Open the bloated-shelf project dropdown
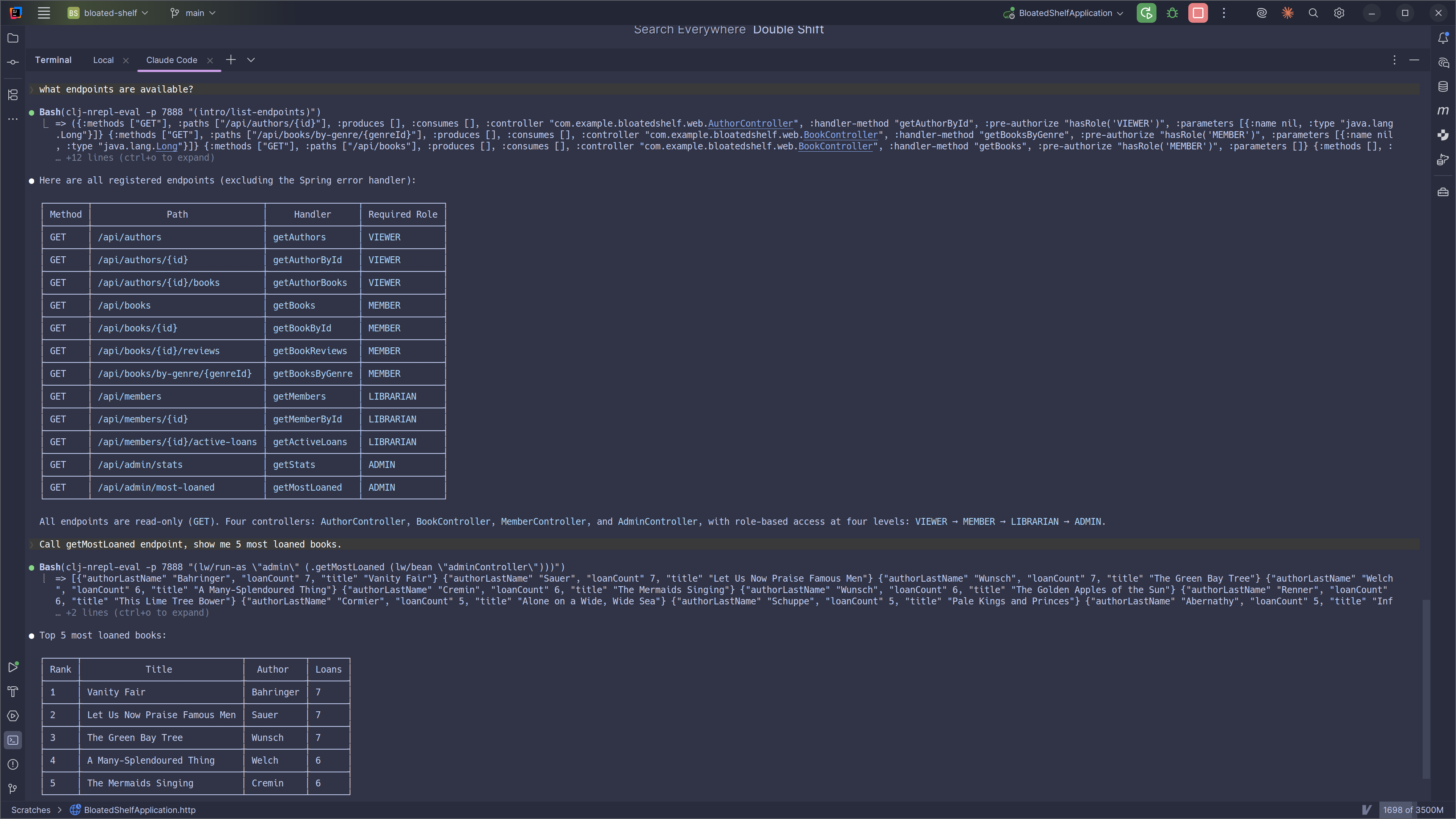Screen dimensions: 1456x819 [108, 13]
